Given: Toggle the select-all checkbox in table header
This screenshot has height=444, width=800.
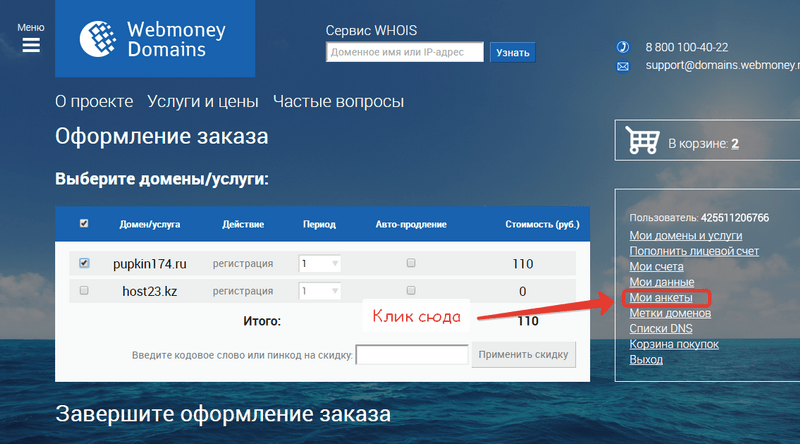Looking at the screenshot, I should point(84,223).
